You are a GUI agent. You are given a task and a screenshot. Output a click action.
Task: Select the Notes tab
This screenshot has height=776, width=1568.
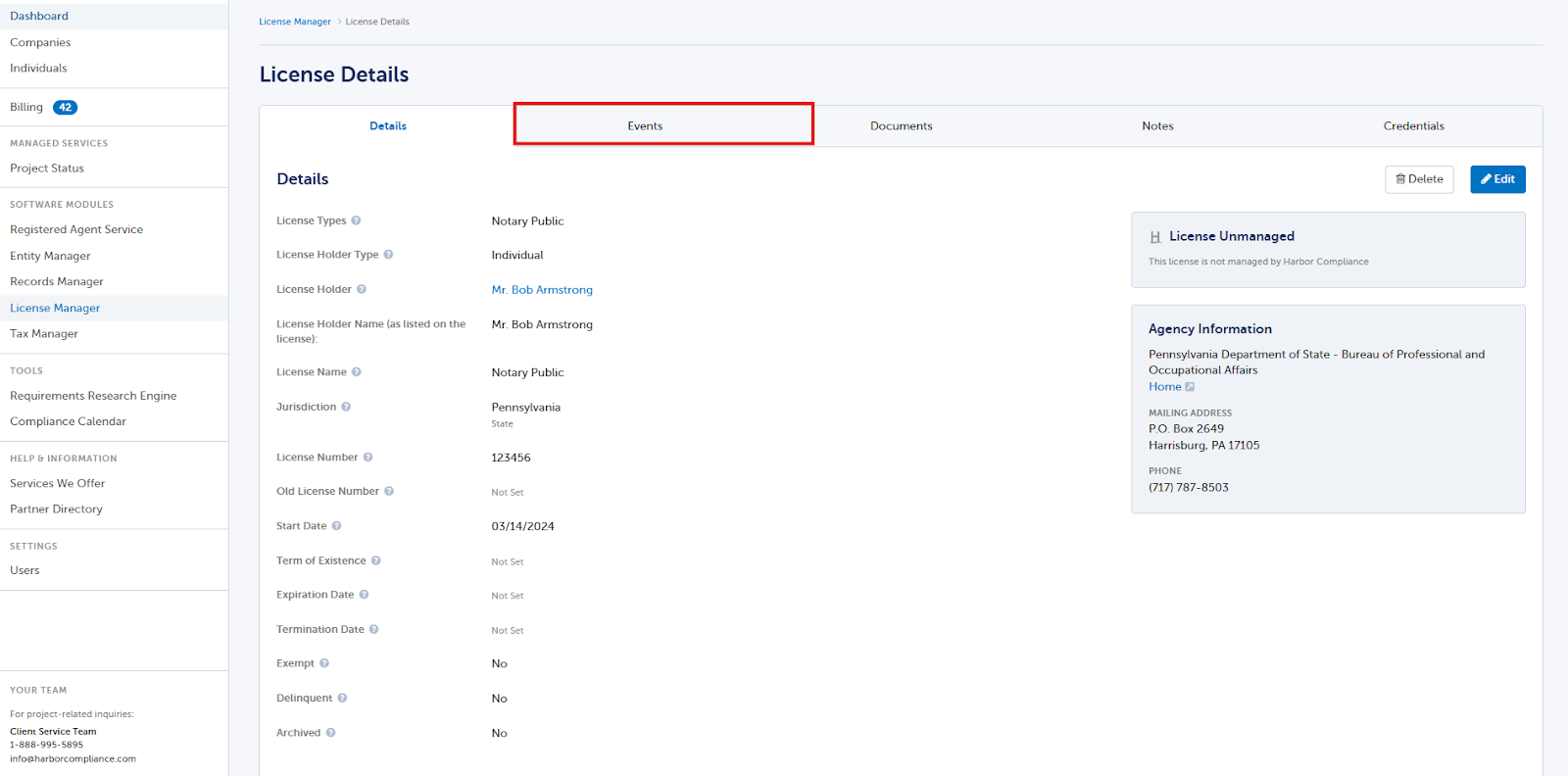(1157, 126)
